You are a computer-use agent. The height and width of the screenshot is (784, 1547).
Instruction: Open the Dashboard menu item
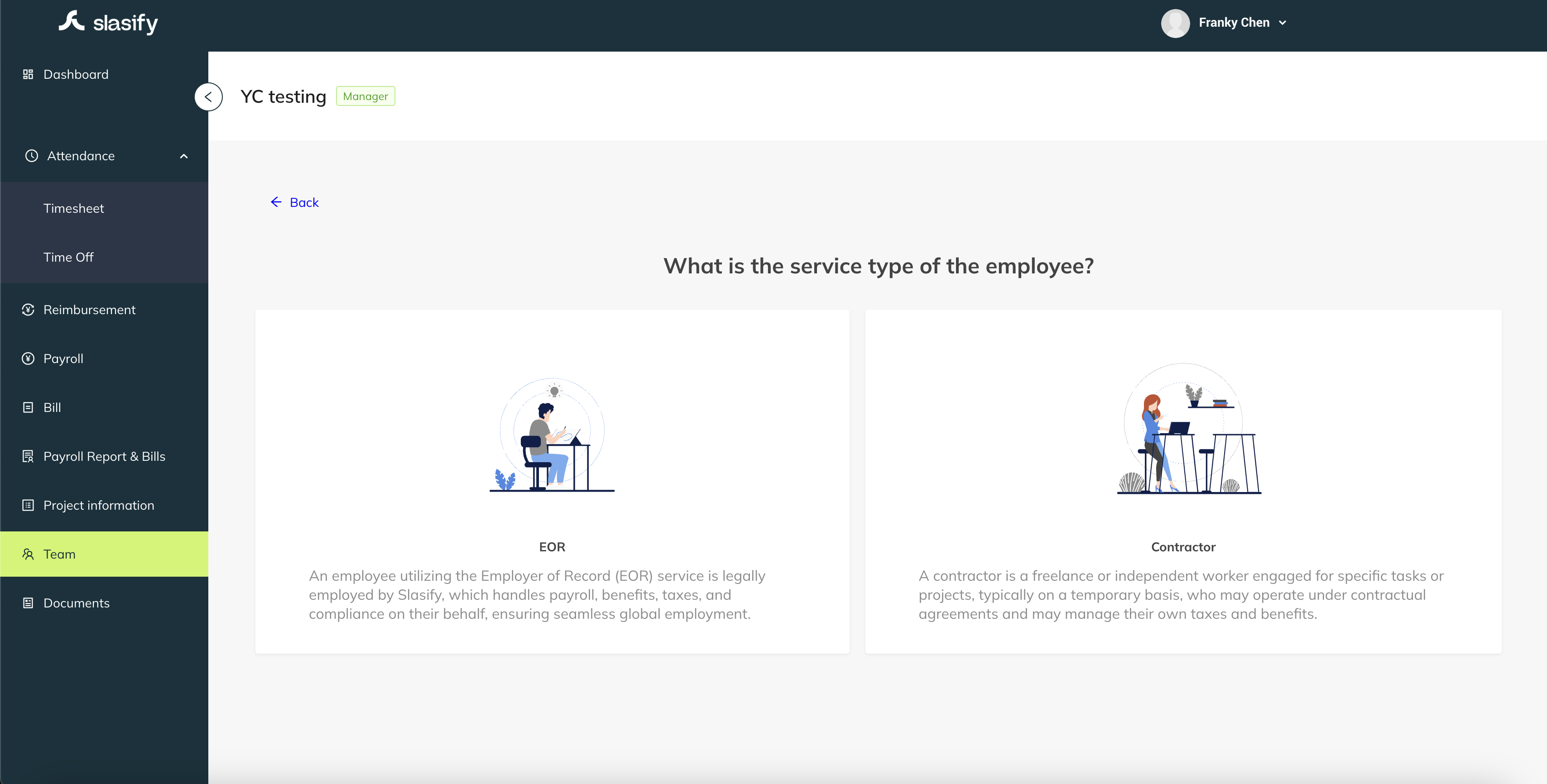(105, 74)
